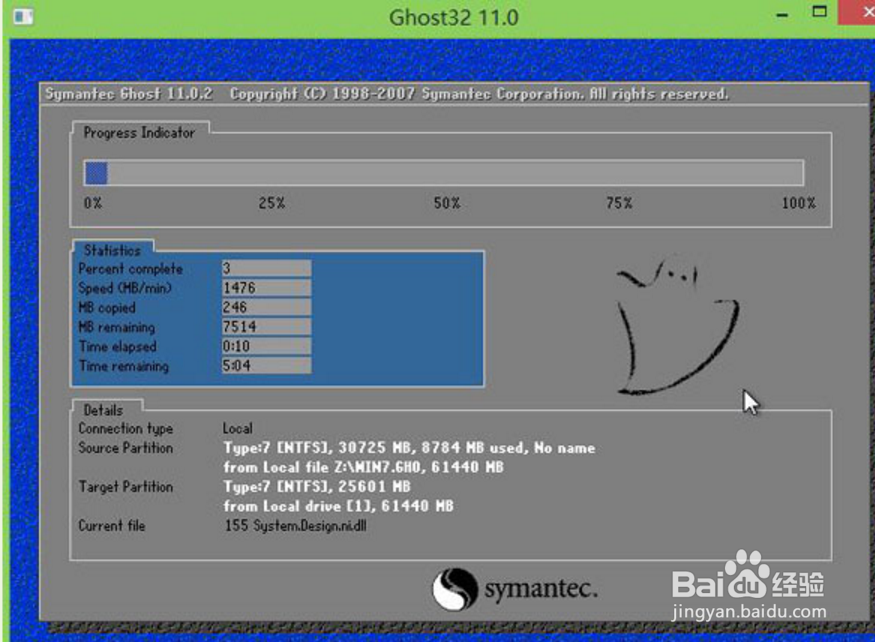This screenshot has width=875, height=642.
Task: Click the source line with 30725 MB
Action: [410, 448]
